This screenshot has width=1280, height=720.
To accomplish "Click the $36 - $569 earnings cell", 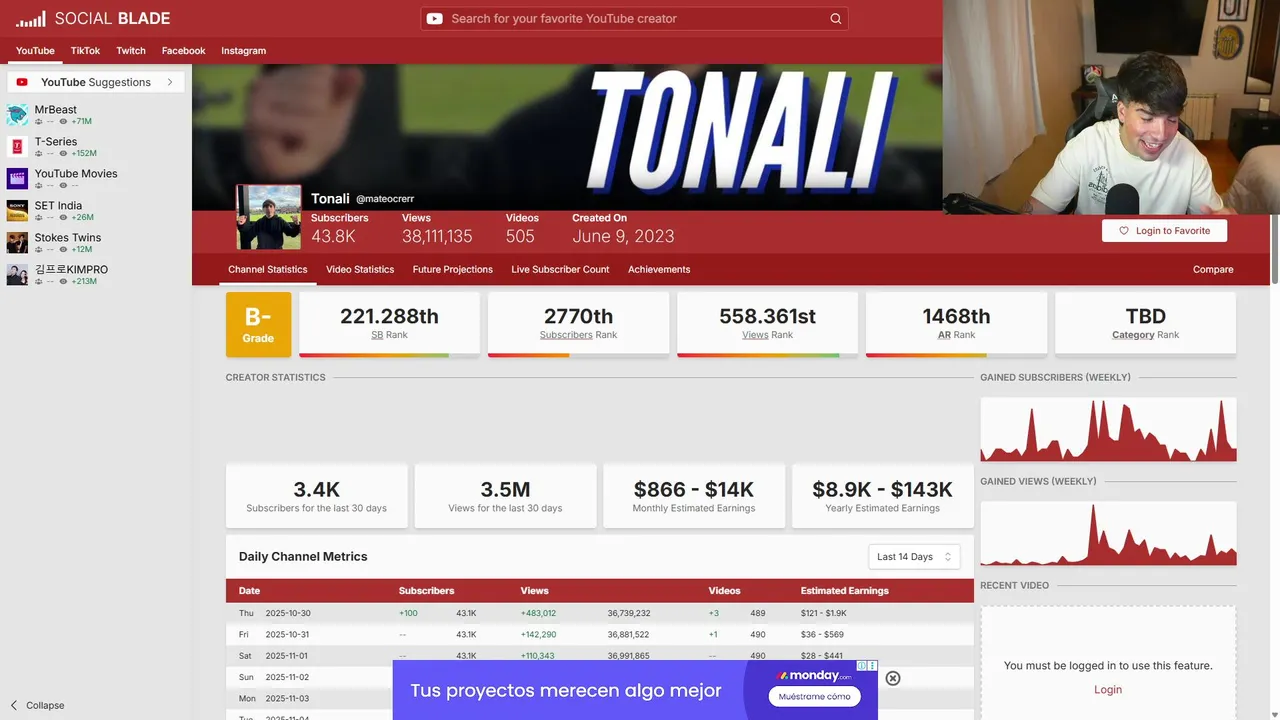I will pos(822,635).
